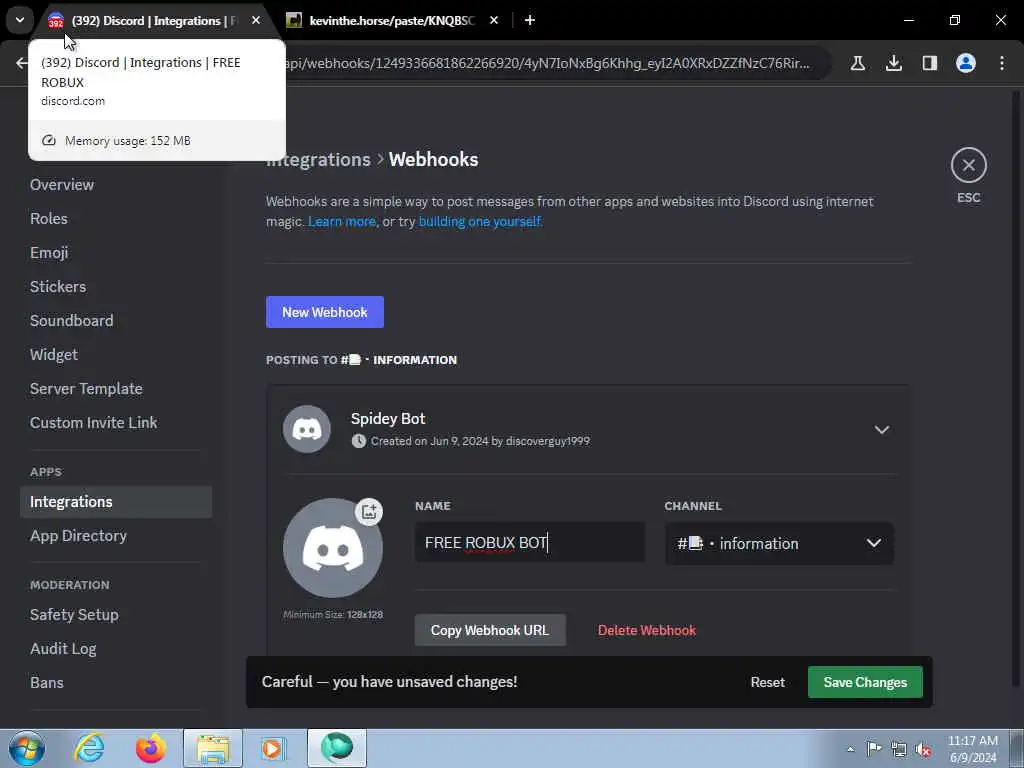Viewport: 1024px width, 768px height.
Task: Open the Audit Log page
Action: (63, 648)
